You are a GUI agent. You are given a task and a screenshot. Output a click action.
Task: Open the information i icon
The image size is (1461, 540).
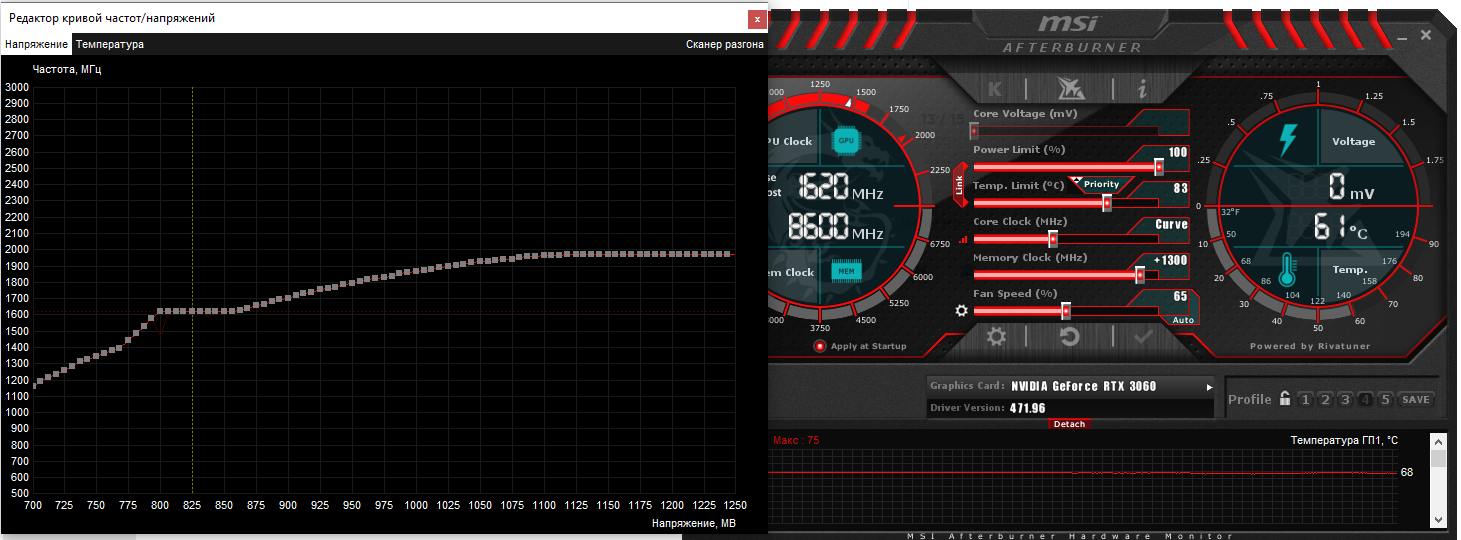1142,88
